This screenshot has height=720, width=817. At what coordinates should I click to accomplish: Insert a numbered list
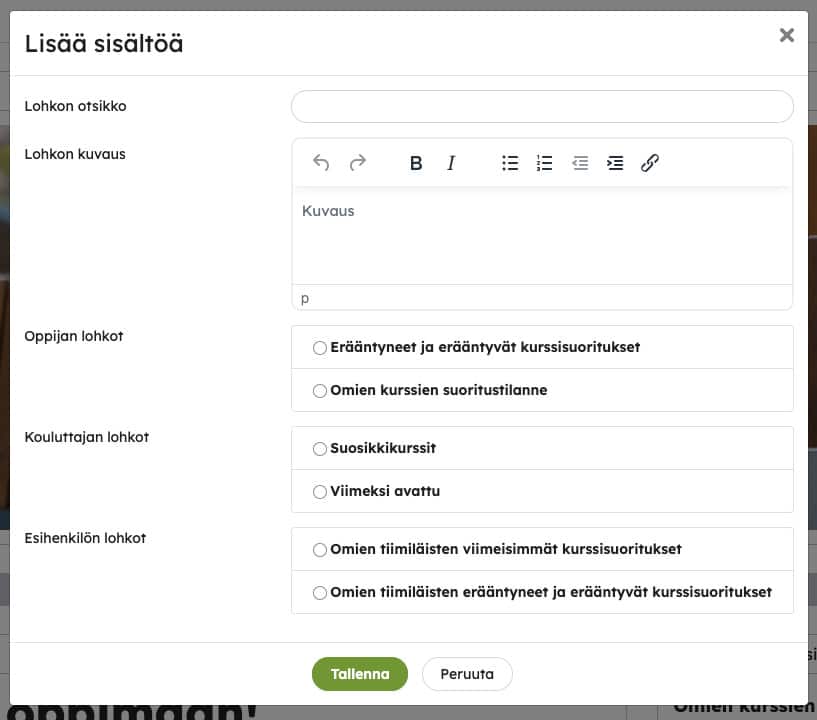point(544,163)
